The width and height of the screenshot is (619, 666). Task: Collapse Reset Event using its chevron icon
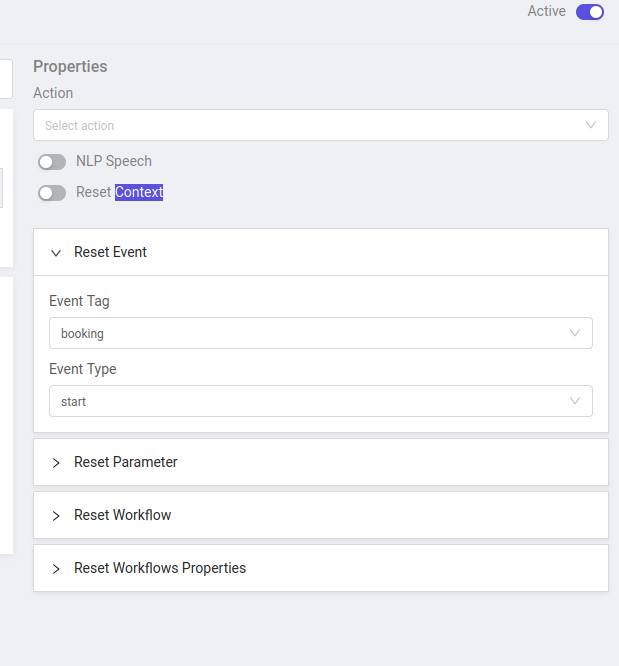point(56,253)
